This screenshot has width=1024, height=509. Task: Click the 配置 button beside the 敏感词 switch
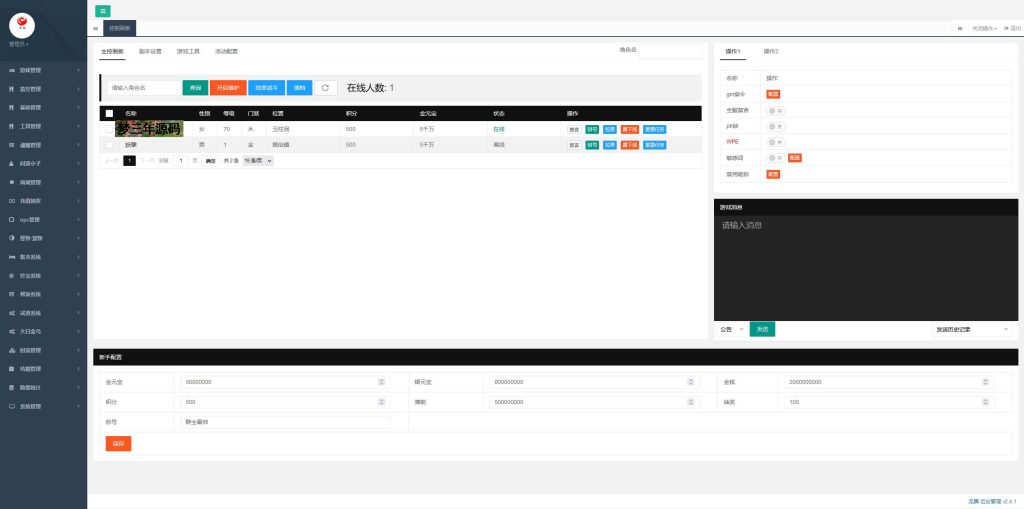pos(795,157)
